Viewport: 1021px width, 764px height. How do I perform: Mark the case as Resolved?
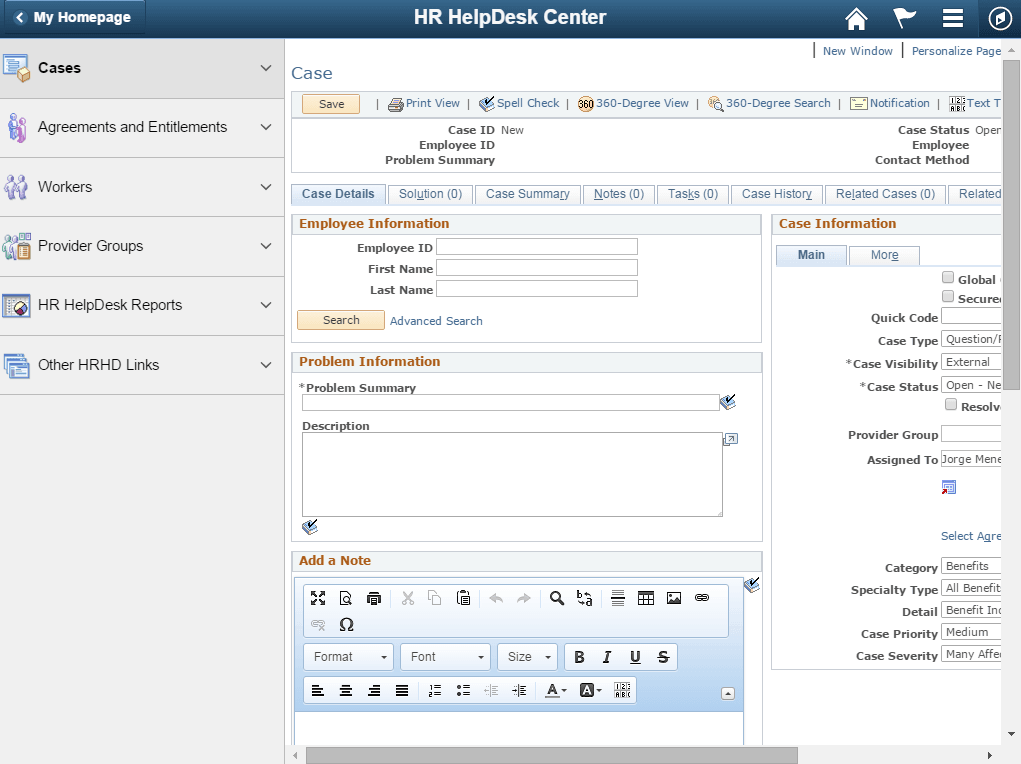tap(953, 405)
